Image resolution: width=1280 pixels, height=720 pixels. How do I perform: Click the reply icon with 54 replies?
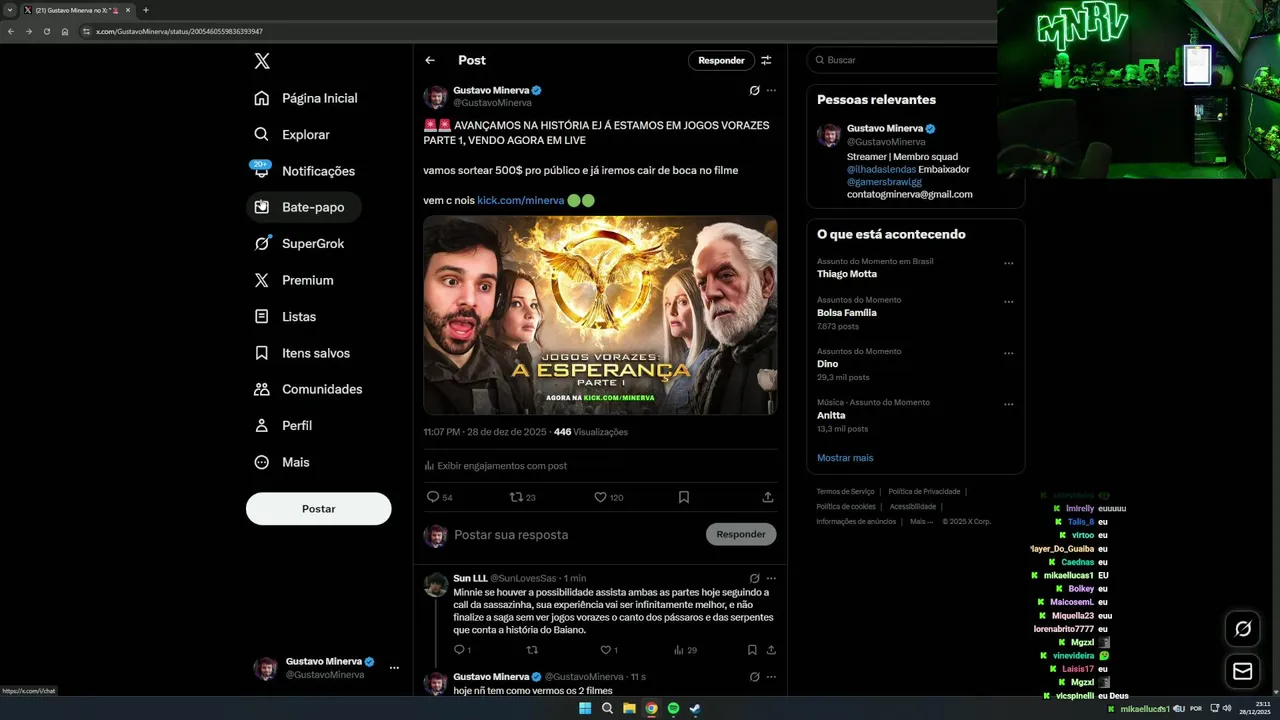(439, 497)
